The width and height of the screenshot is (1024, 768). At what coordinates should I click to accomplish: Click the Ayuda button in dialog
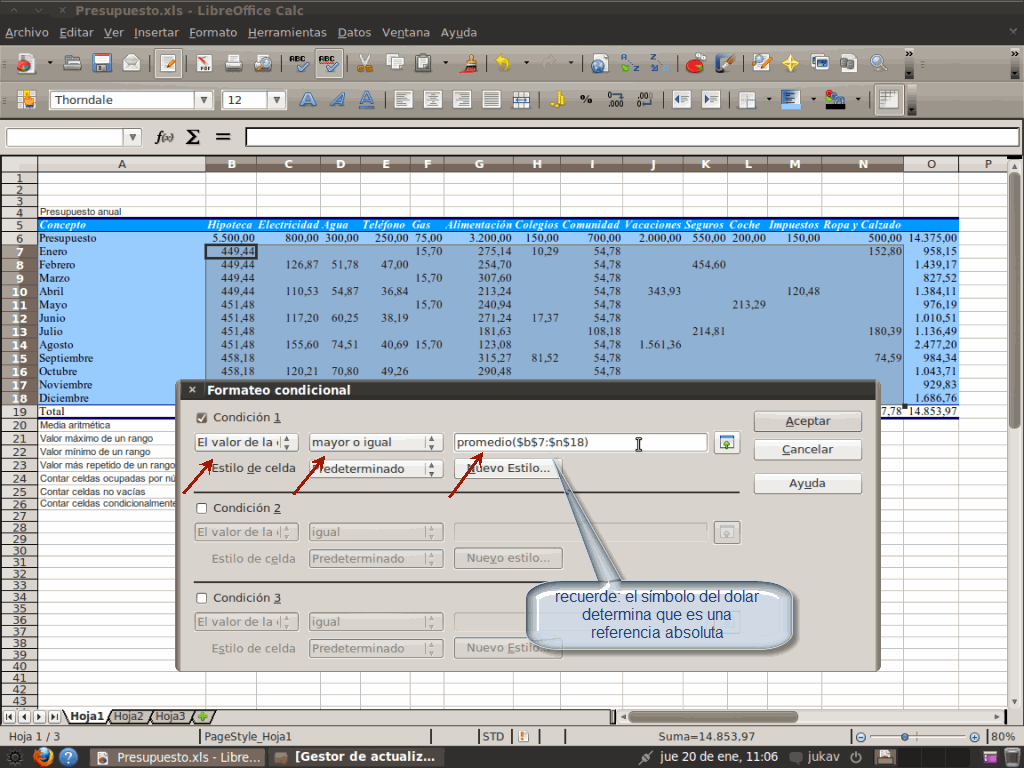point(808,483)
